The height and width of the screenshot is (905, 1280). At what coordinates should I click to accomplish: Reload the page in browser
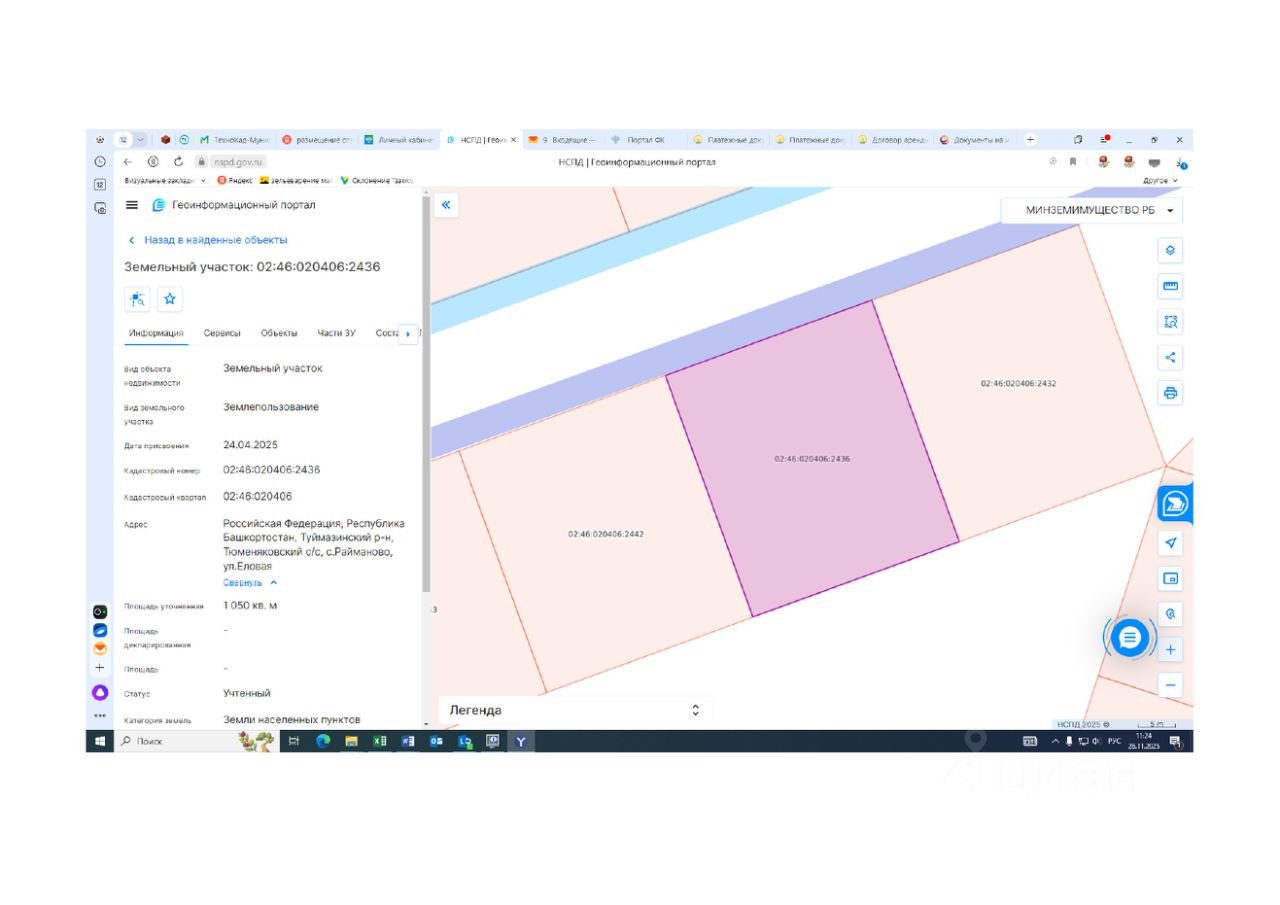point(178,161)
